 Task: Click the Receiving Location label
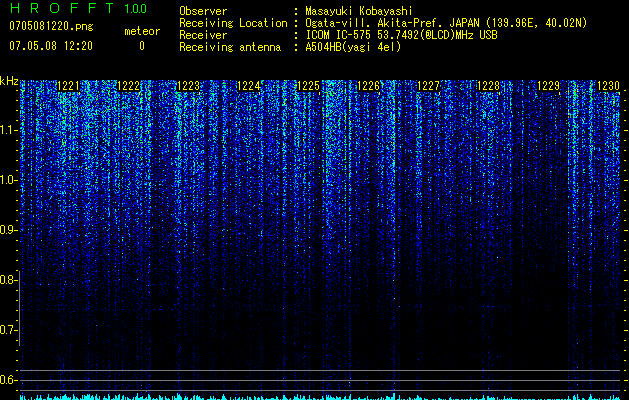click(x=233, y=23)
